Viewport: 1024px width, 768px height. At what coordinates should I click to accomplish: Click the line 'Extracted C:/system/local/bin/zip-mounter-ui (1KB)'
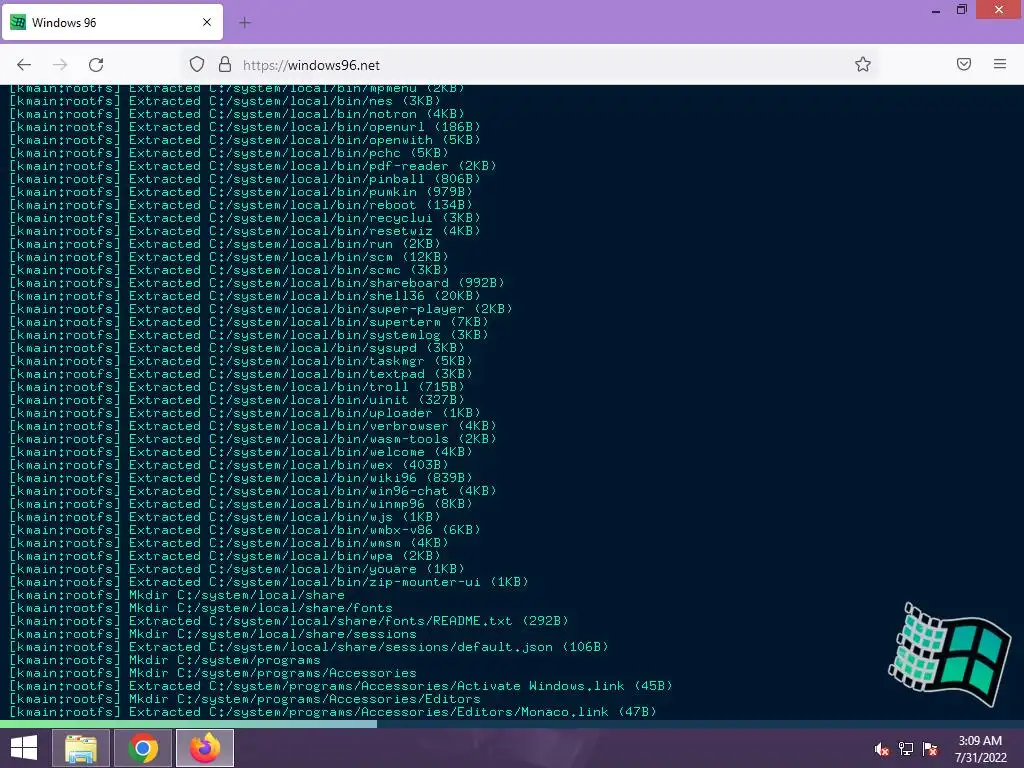(x=328, y=582)
